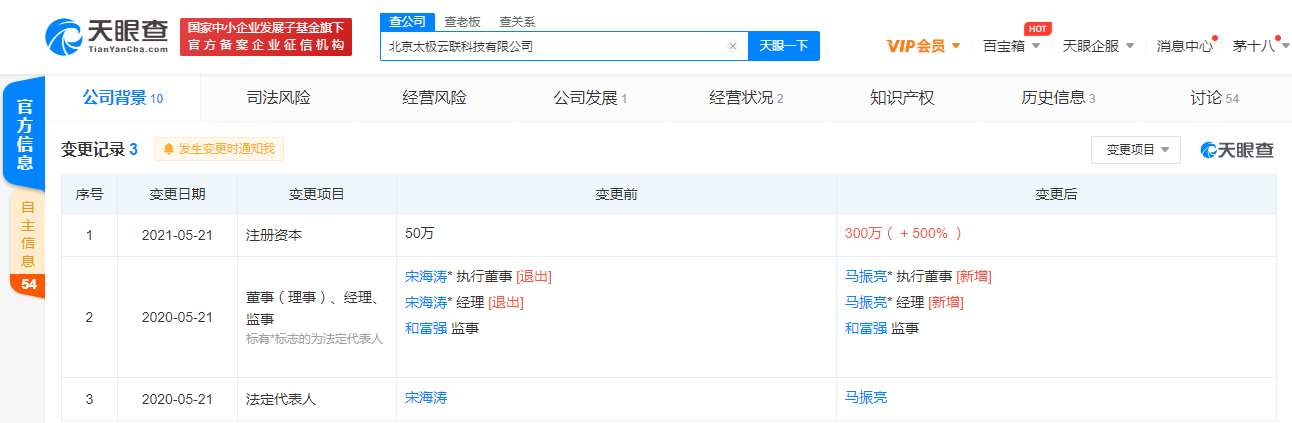Click the 变更项目 column header
This screenshot has width=1292, height=423.
[317, 194]
